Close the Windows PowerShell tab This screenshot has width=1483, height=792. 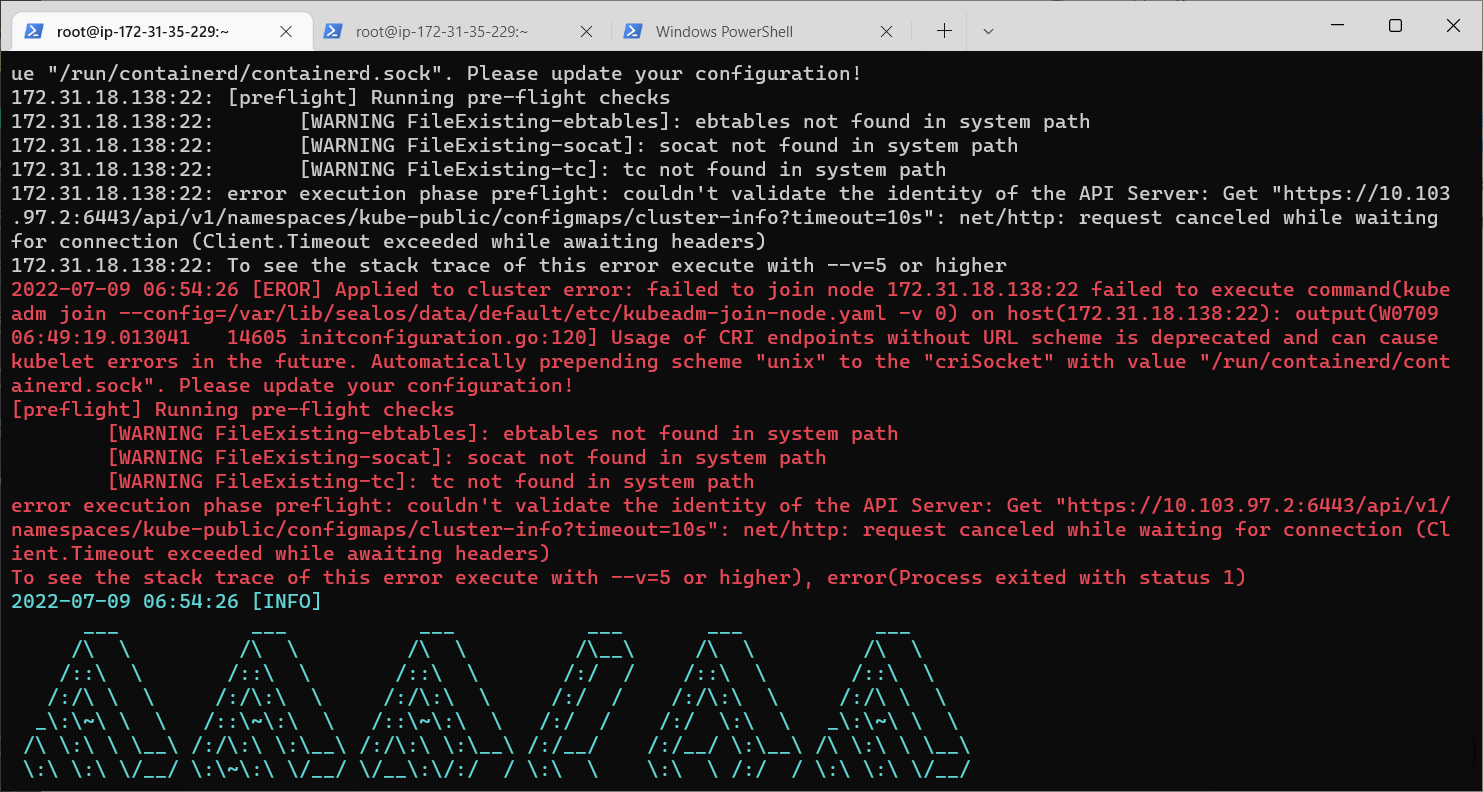[886, 31]
